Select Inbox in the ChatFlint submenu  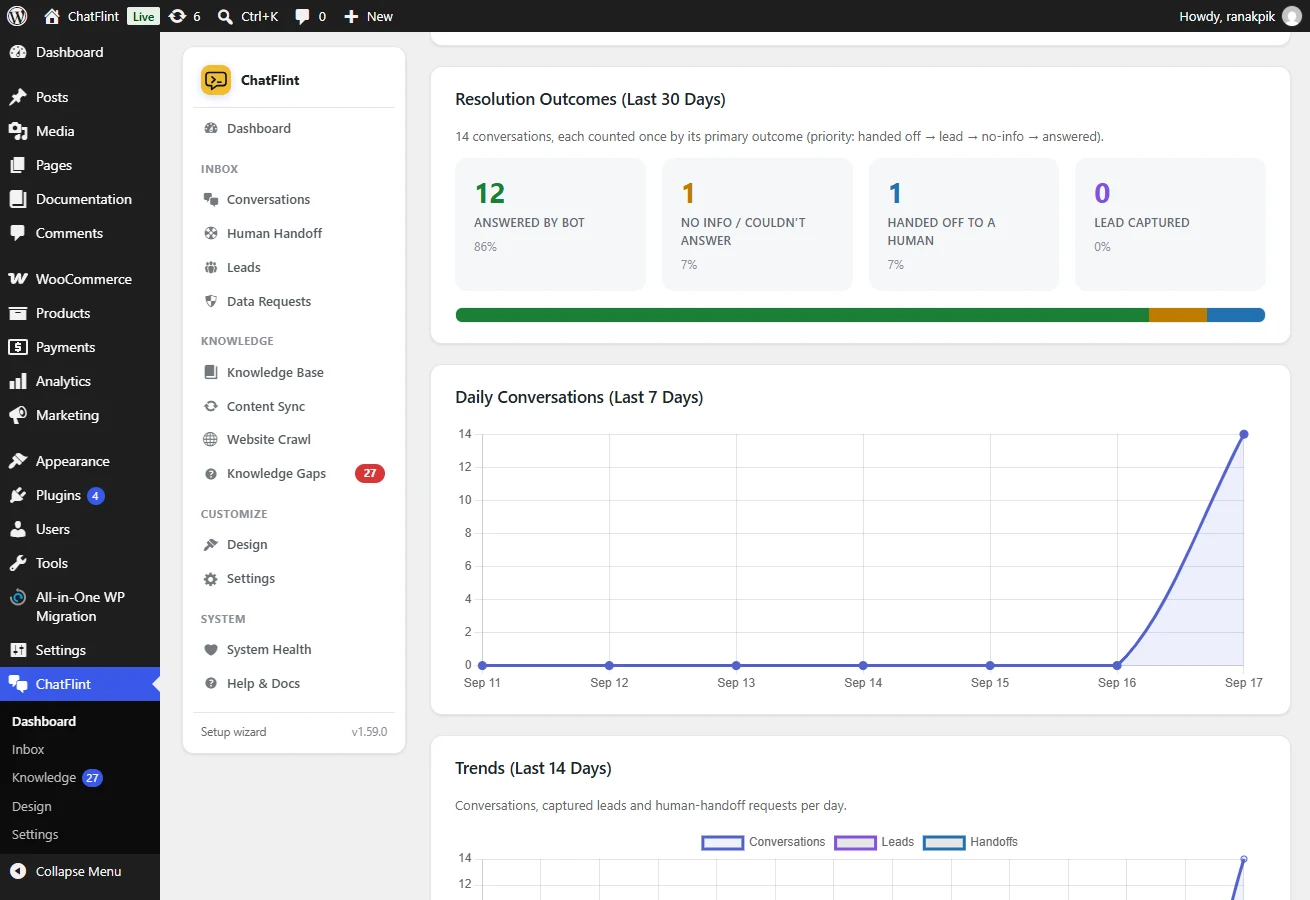tap(28, 749)
